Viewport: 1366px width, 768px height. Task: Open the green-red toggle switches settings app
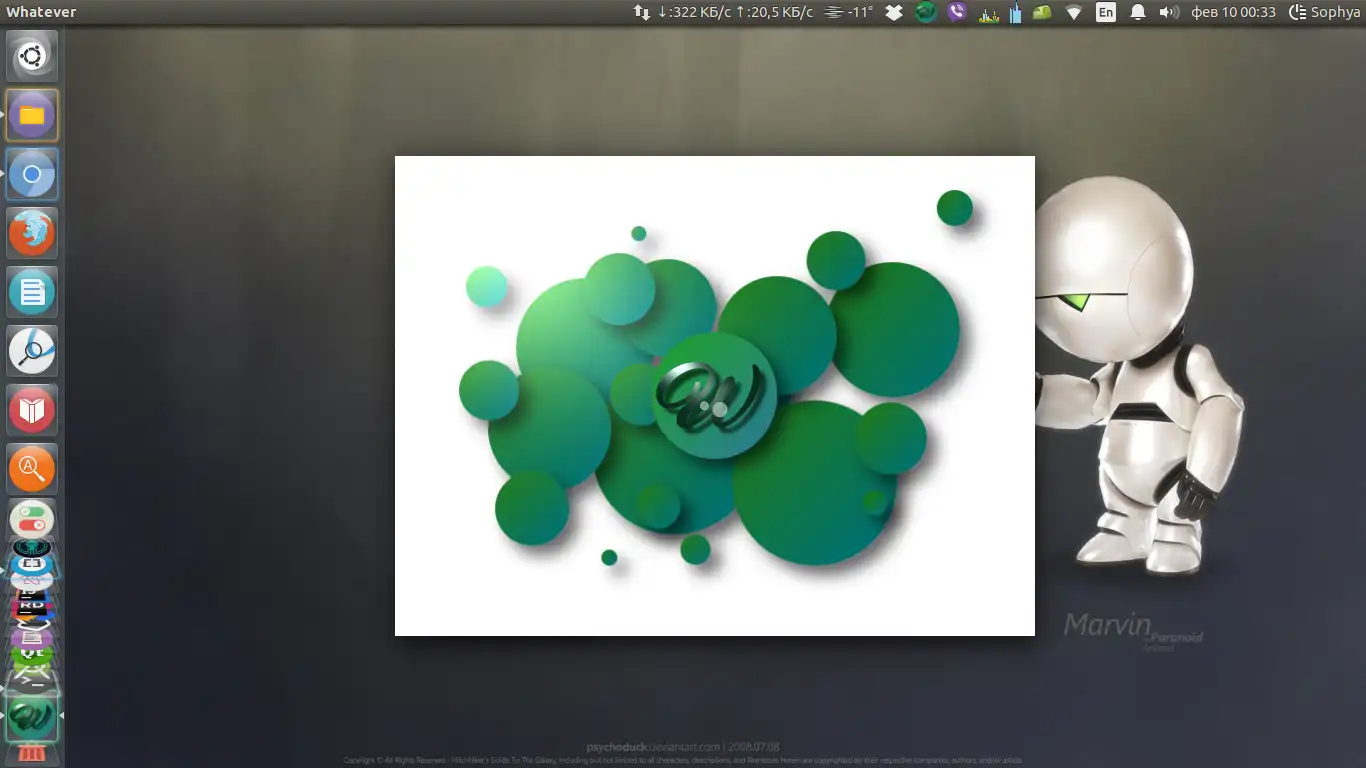32,519
